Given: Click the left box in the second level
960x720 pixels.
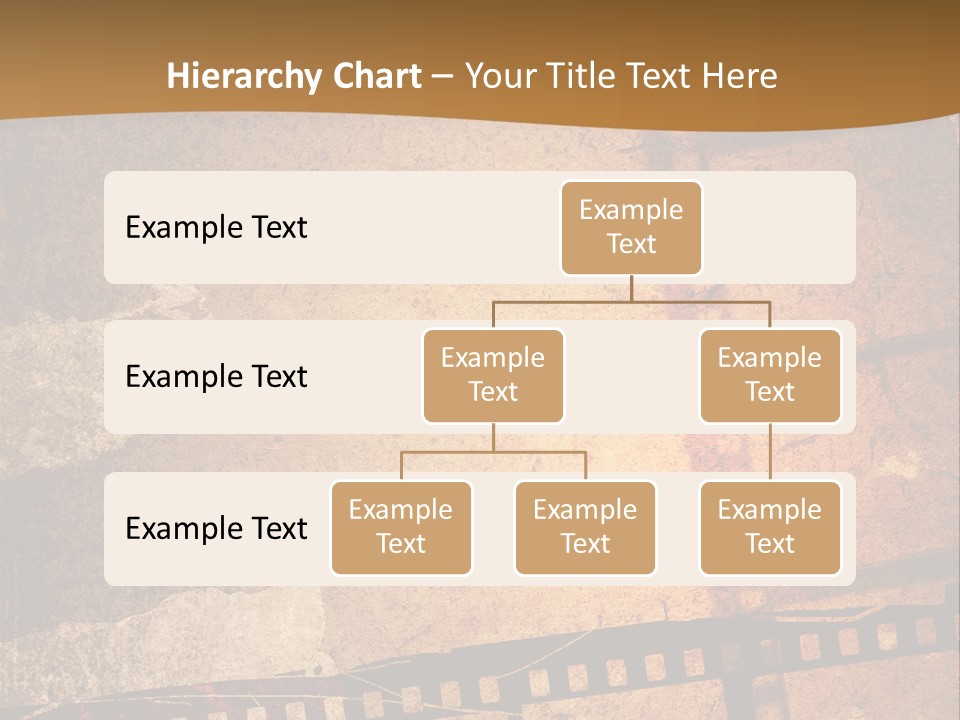Looking at the screenshot, I should click(x=493, y=375).
